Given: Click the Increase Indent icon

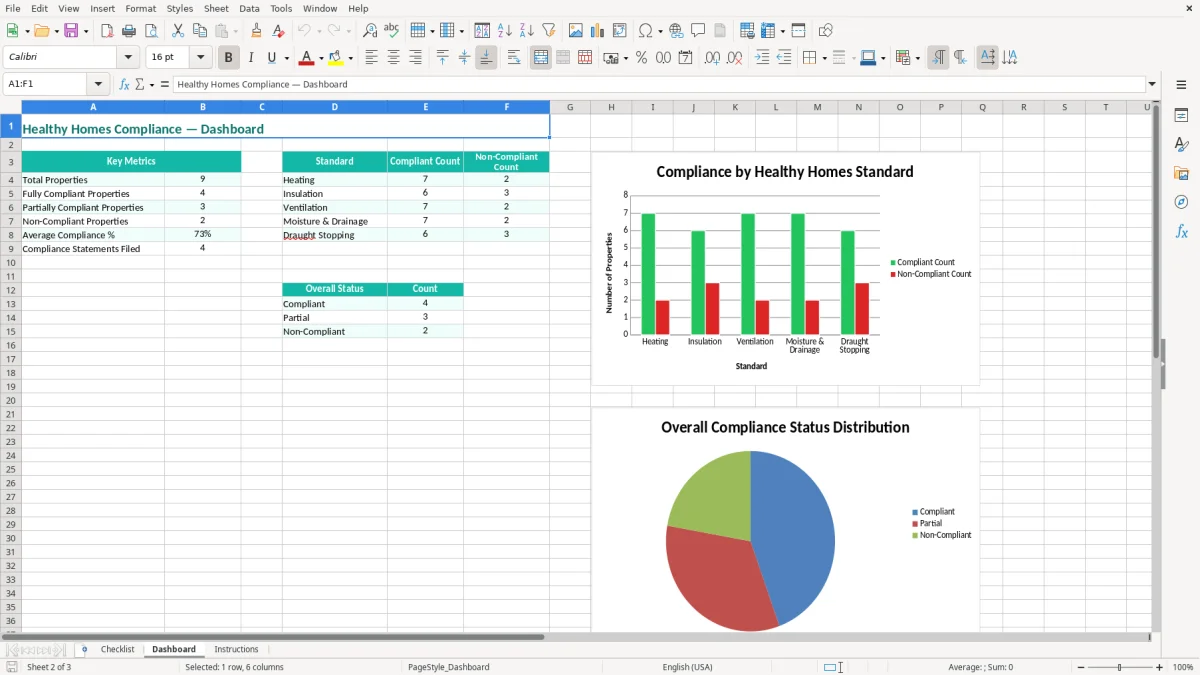Looking at the screenshot, I should 762,58.
